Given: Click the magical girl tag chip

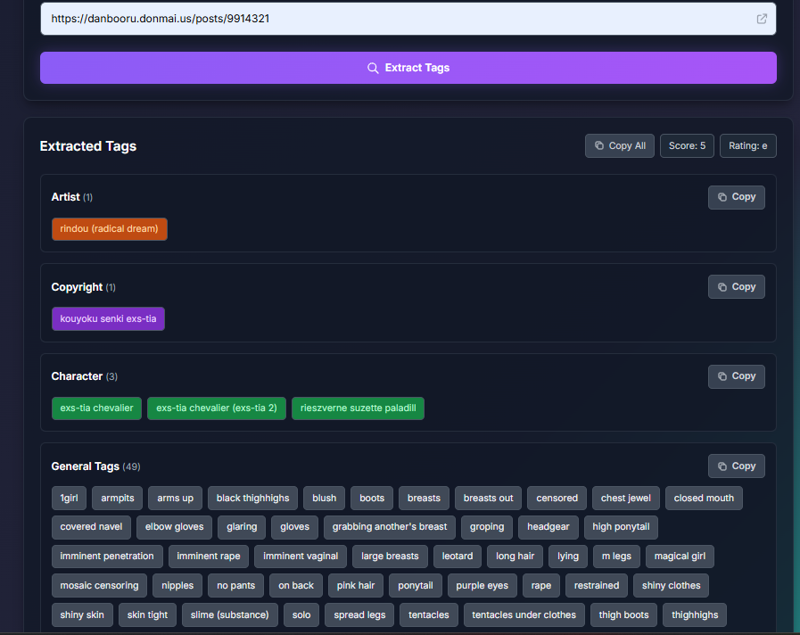Looking at the screenshot, I should click(x=680, y=556).
